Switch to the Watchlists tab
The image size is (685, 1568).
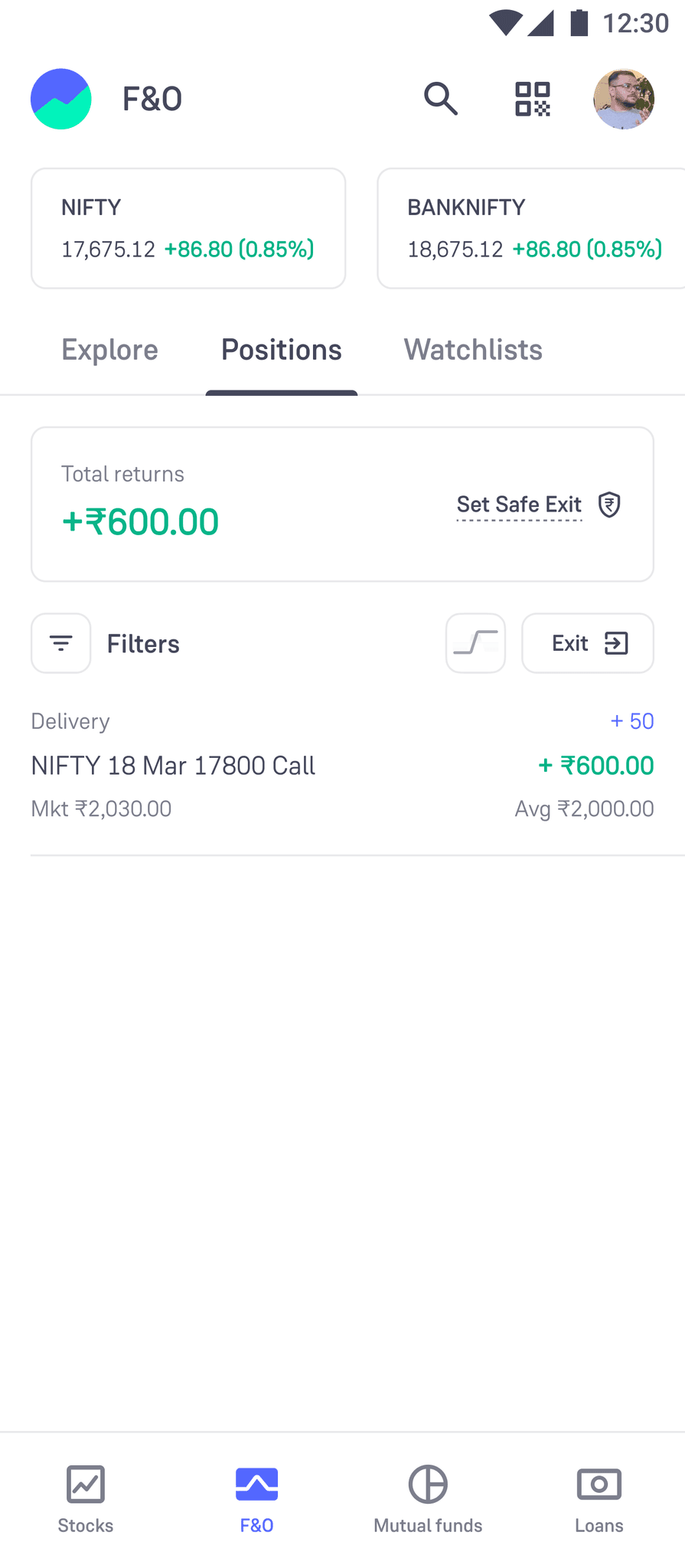(473, 350)
